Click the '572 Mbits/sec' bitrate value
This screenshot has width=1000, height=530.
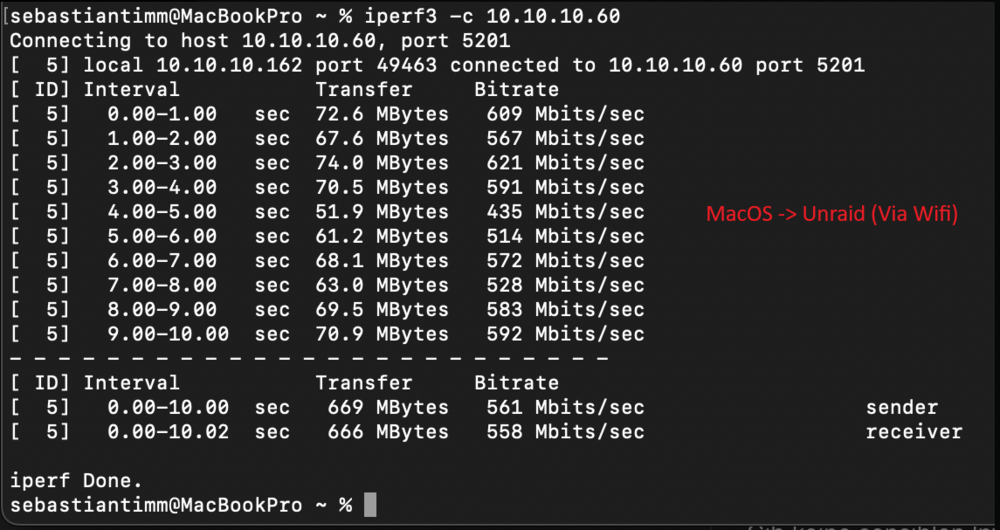[x=565, y=260]
